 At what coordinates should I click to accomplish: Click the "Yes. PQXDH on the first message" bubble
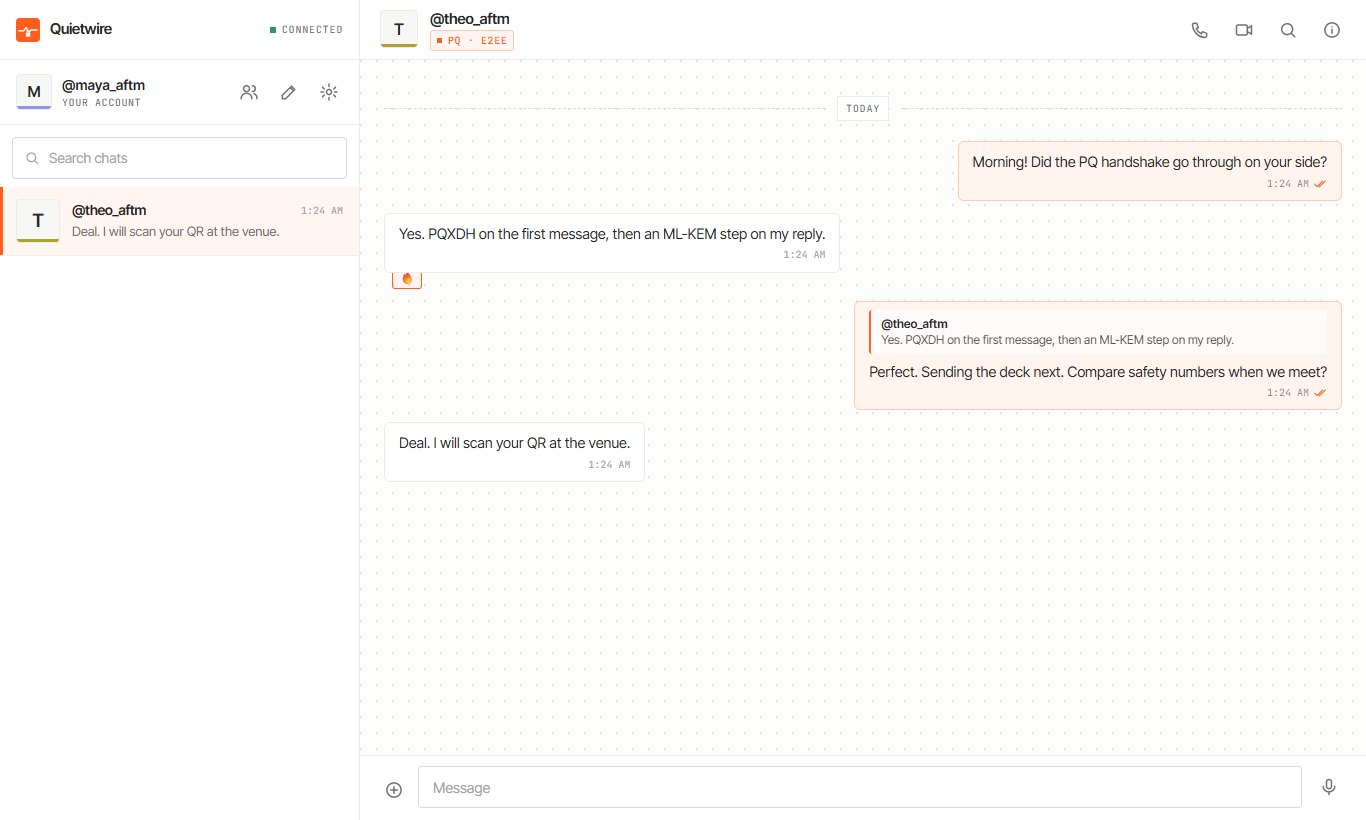[x=612, y=243]
